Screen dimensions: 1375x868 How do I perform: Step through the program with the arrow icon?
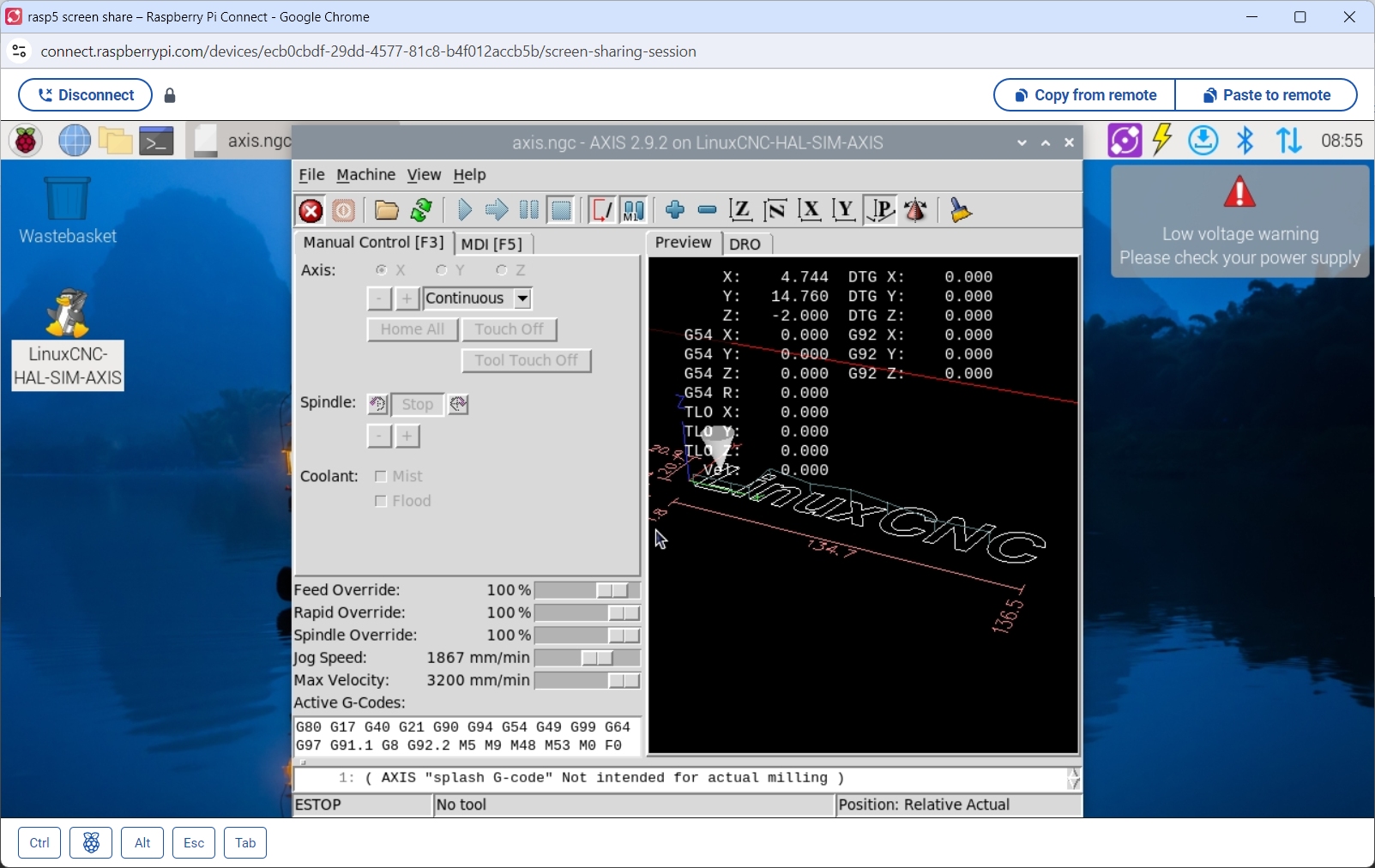(x=497, y=210)
